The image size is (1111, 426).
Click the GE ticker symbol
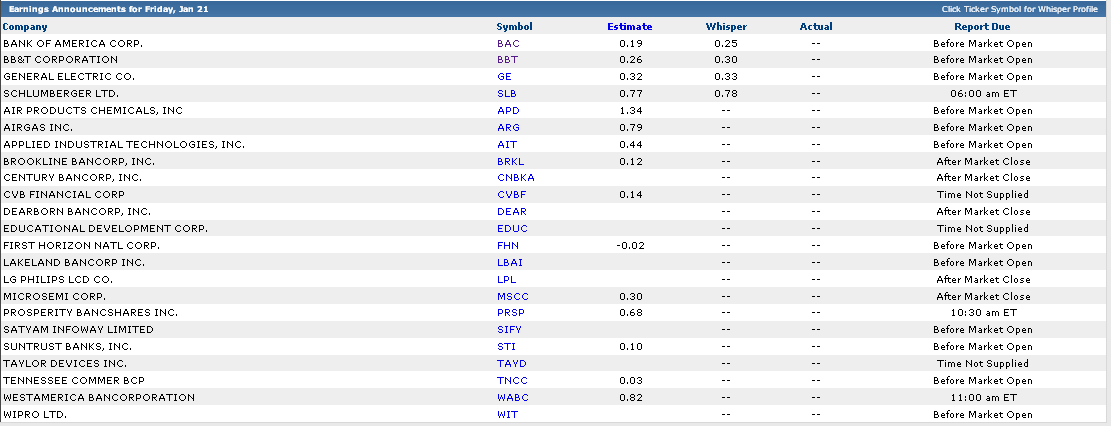coord(504,77)
